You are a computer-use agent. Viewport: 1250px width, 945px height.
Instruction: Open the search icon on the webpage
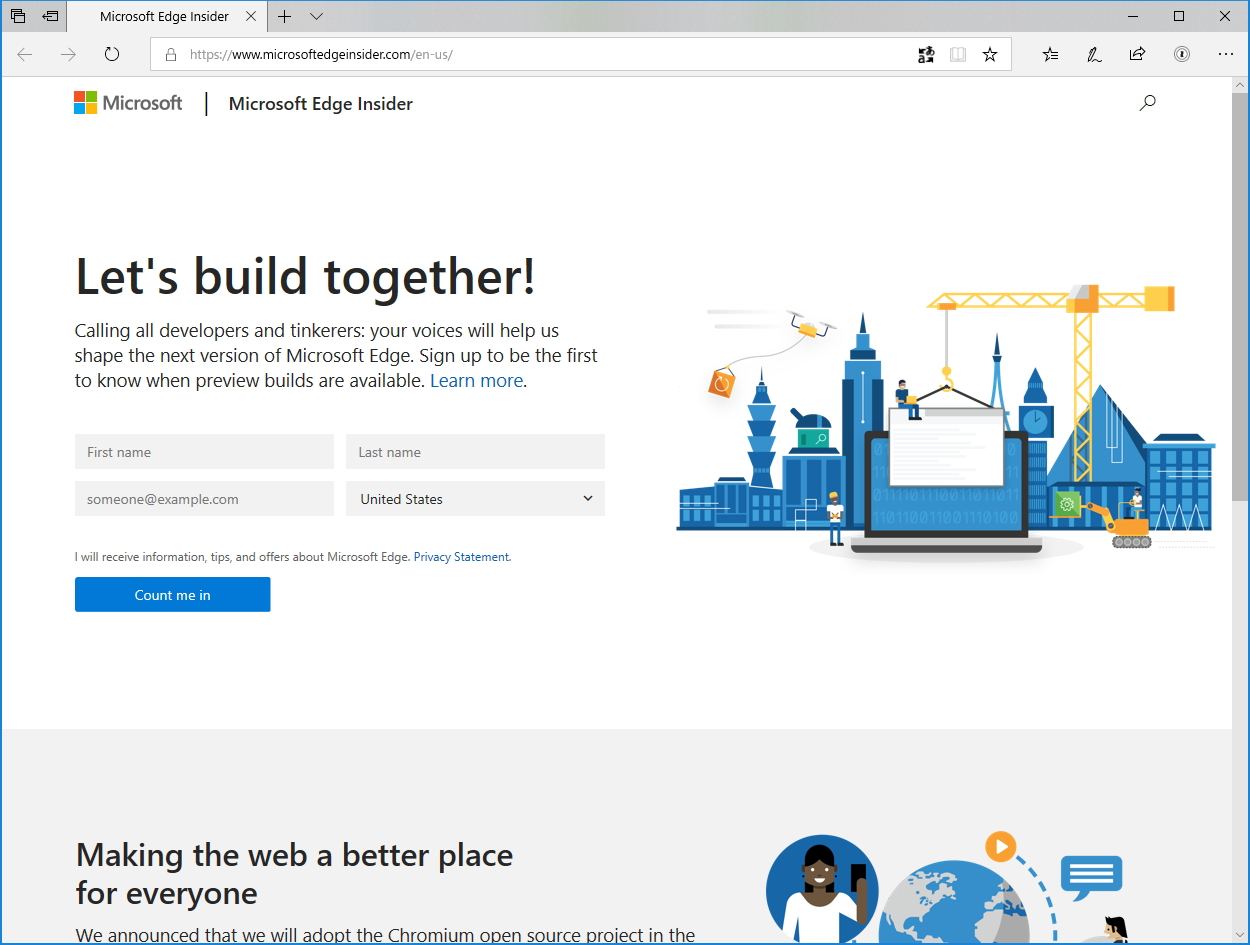point(1148,102)
